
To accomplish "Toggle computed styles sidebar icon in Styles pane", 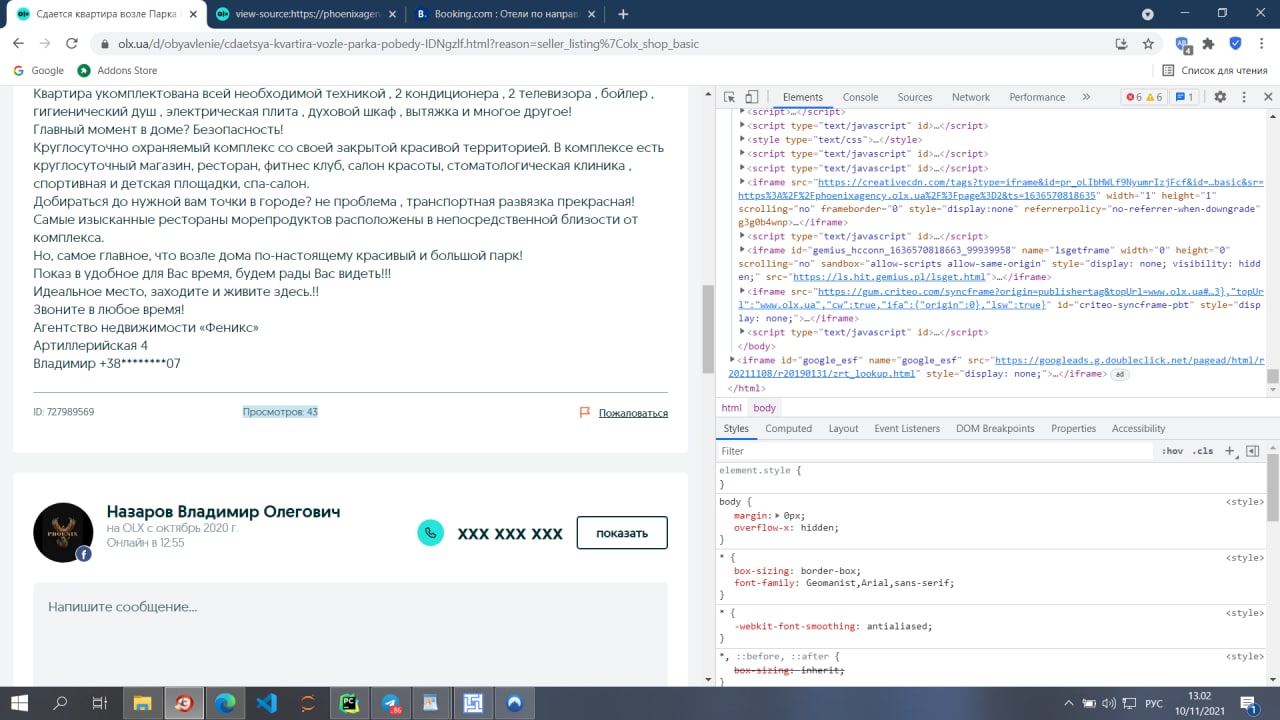I will pos(1252,451).
